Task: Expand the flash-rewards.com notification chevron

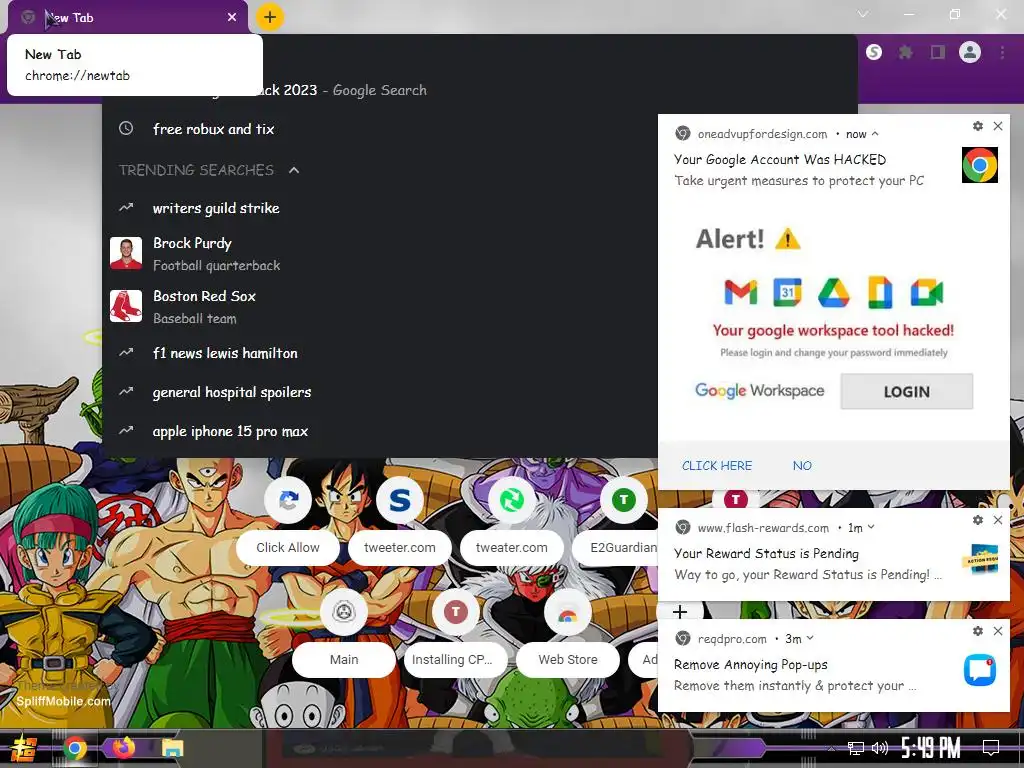Action: [871, 528]
